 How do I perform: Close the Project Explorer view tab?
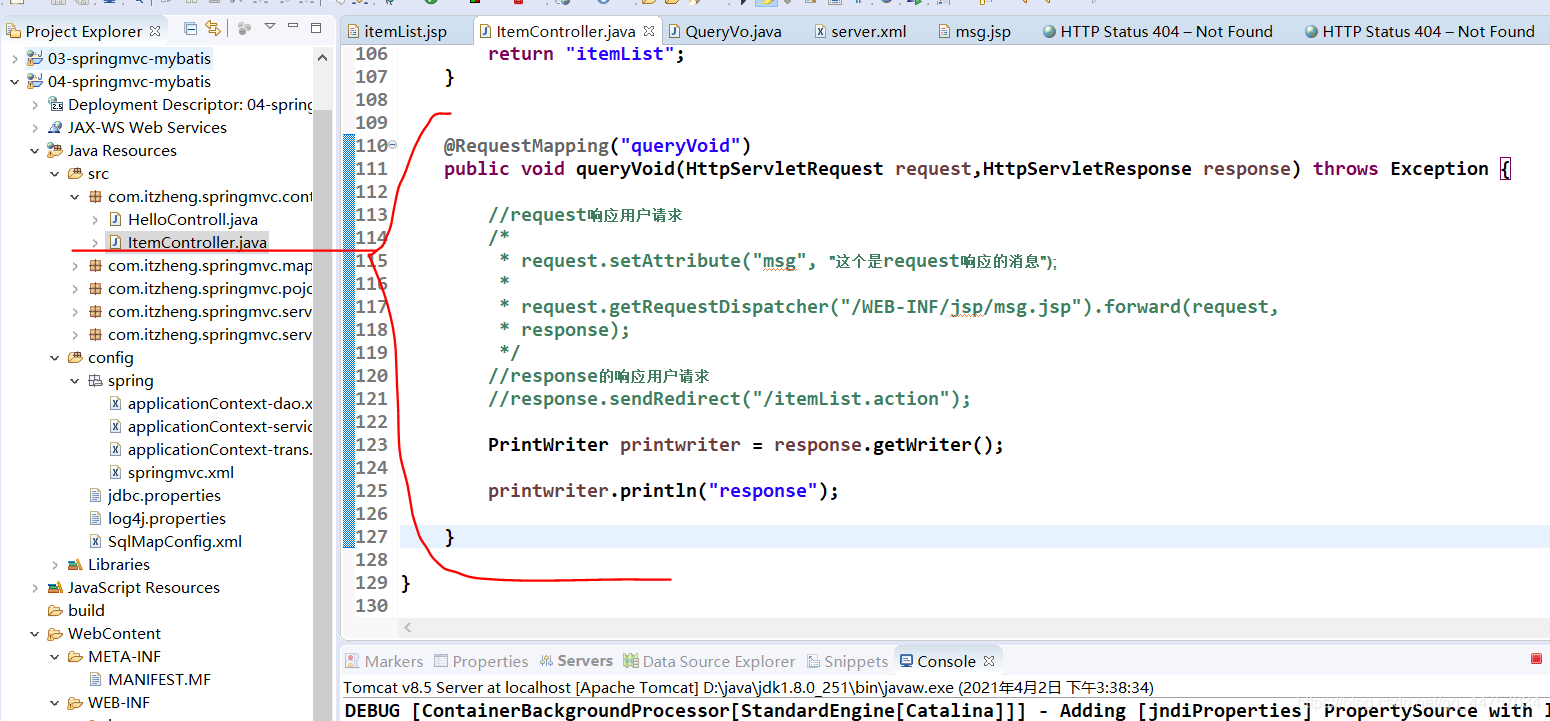[x=155, y=31]
